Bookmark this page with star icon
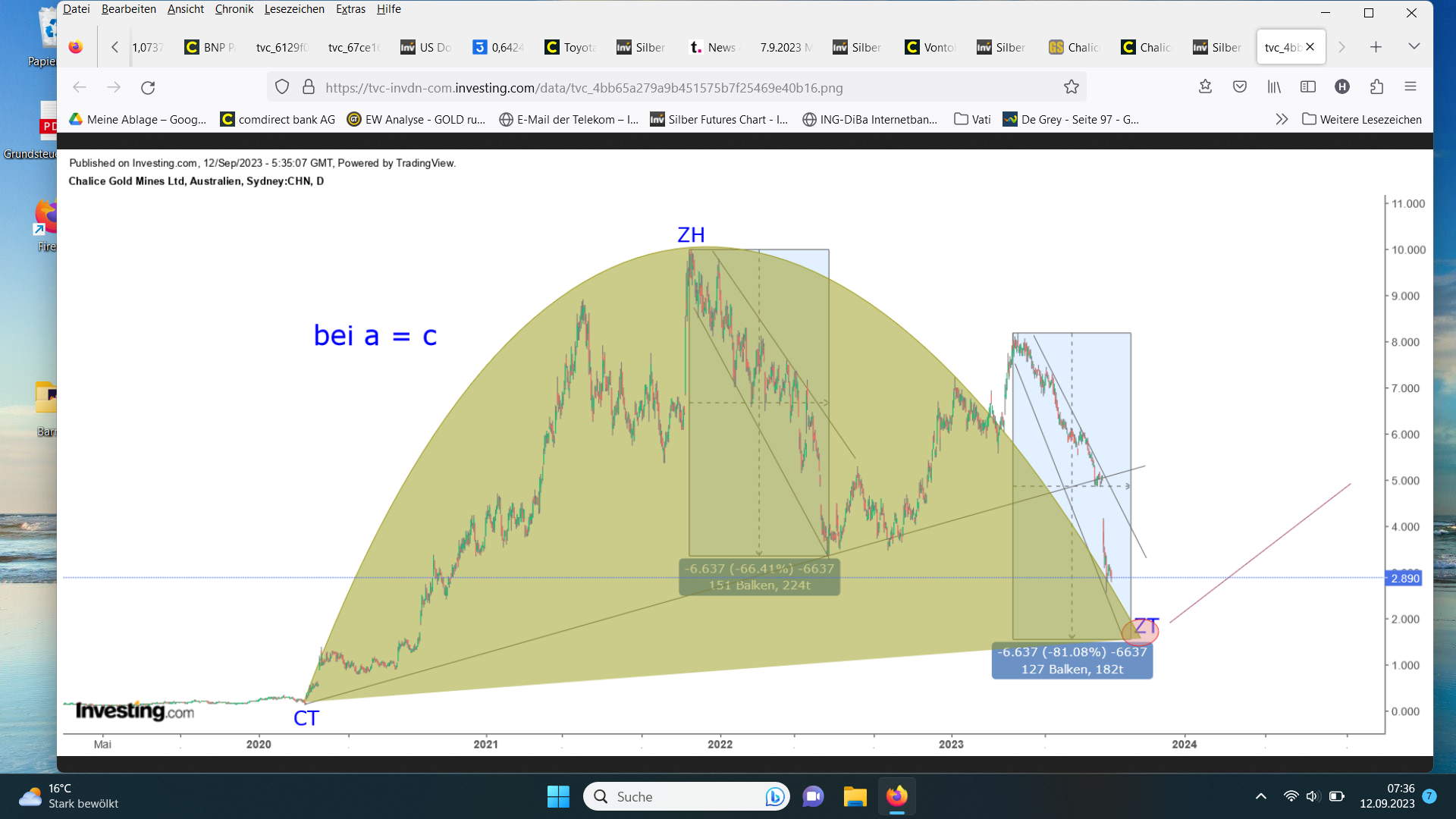 [1071, 87]
